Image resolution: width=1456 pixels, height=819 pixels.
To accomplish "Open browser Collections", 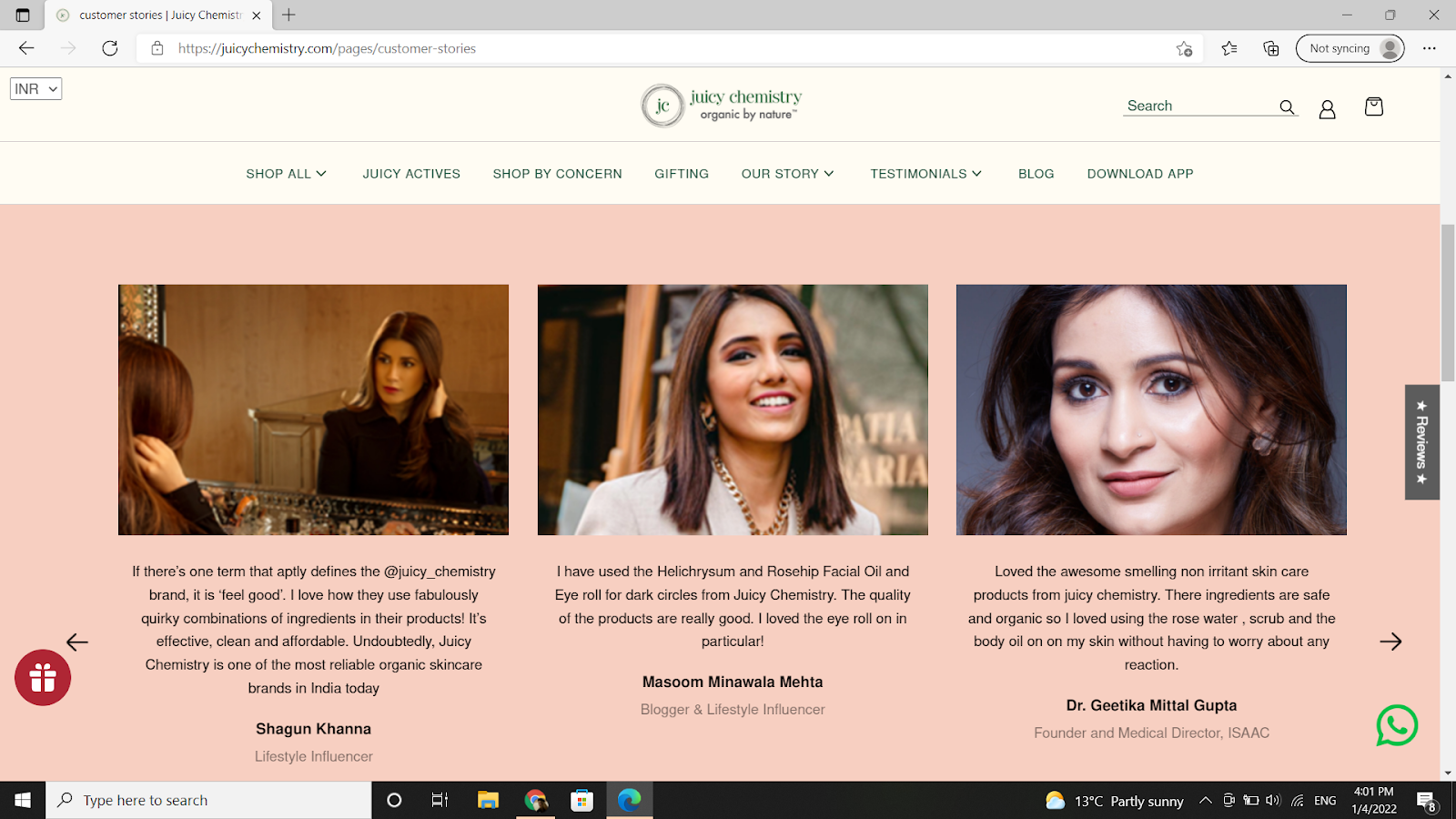I will pyautogui.click(x=1271, y=48).
